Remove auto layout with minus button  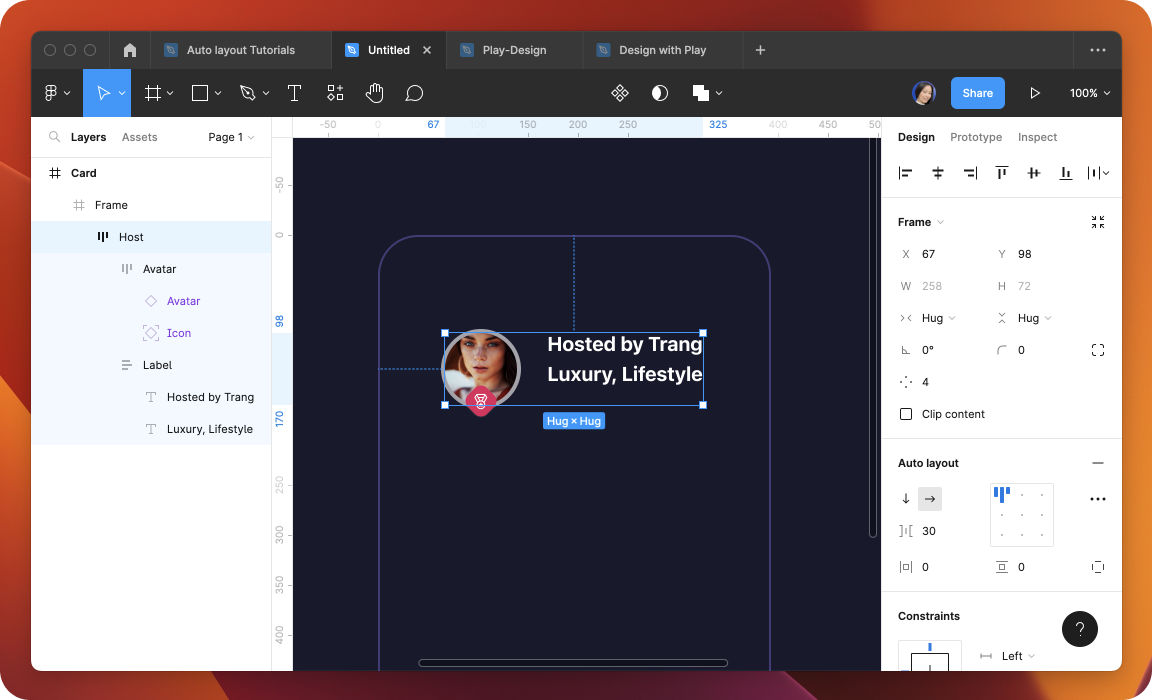tap(1098, 463)
